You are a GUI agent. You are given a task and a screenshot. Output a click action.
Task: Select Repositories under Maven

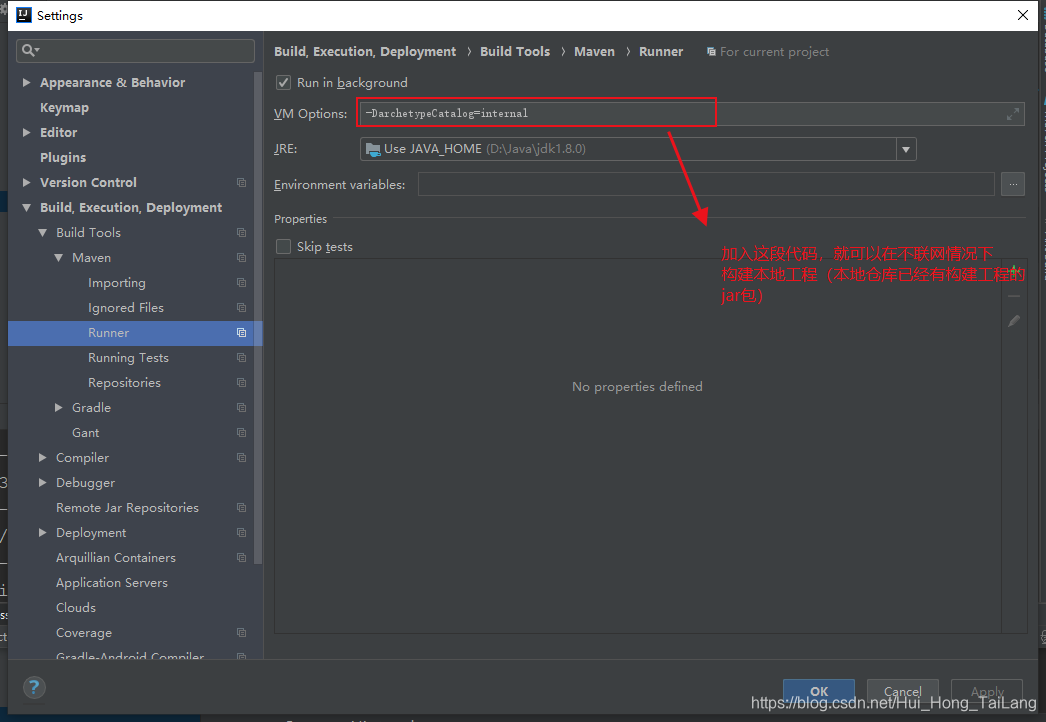124,382
